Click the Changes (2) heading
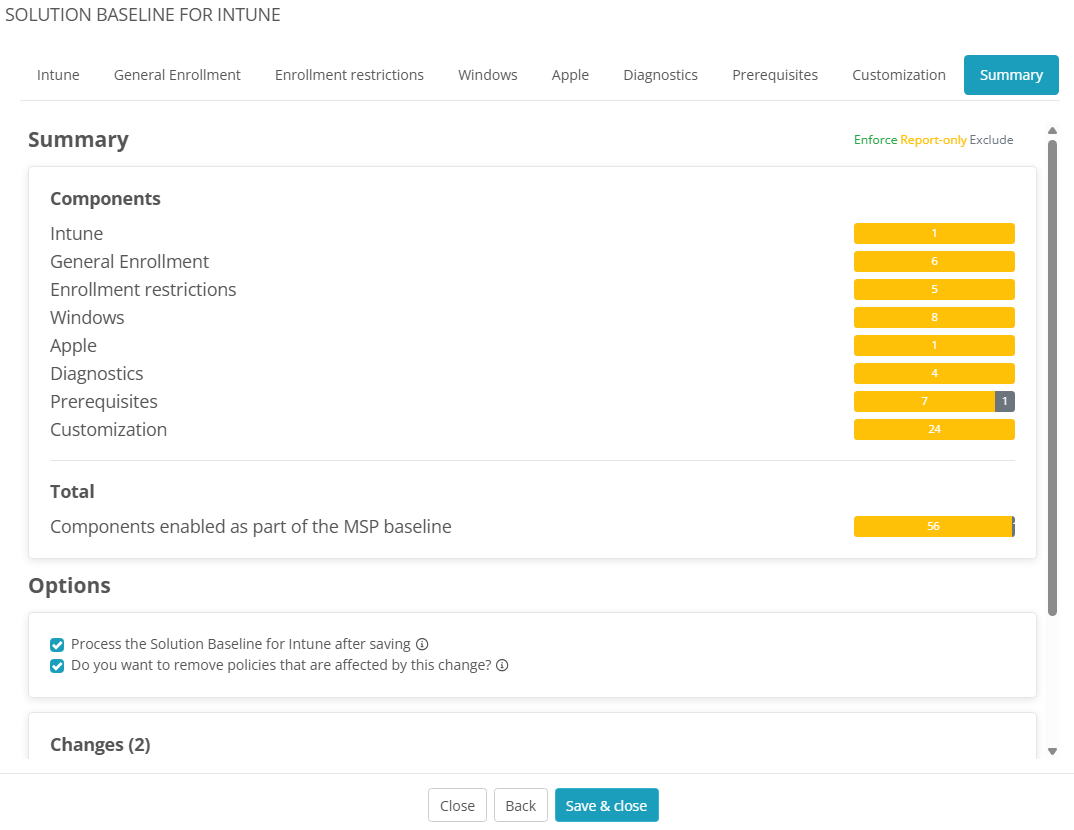 [100, 744]
